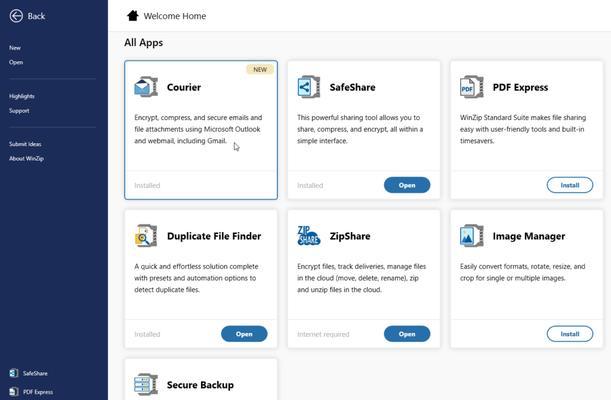Click the SafeShare card title

pos(352,87)
